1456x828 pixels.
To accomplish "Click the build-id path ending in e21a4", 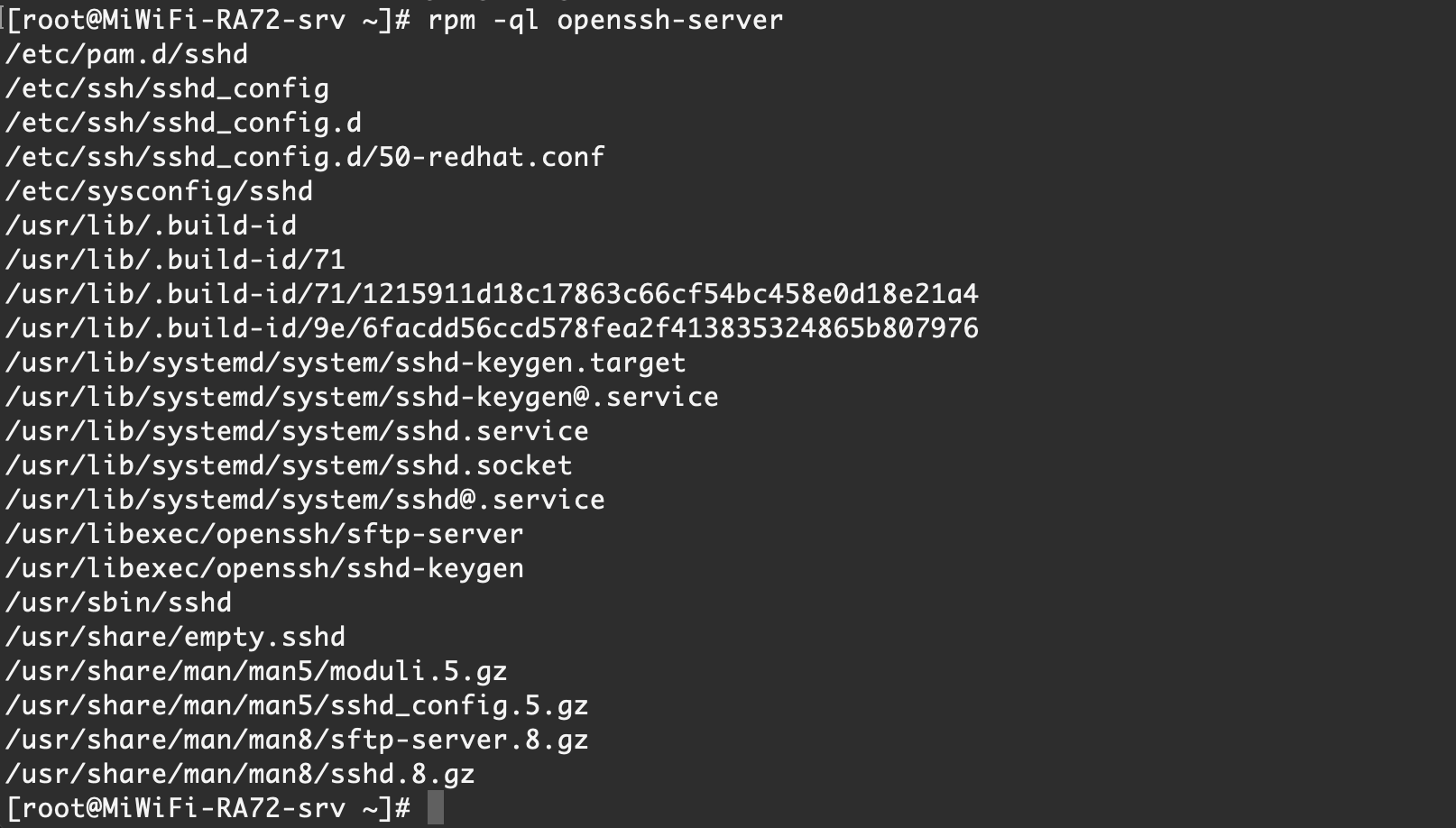I will pos(492,294).
